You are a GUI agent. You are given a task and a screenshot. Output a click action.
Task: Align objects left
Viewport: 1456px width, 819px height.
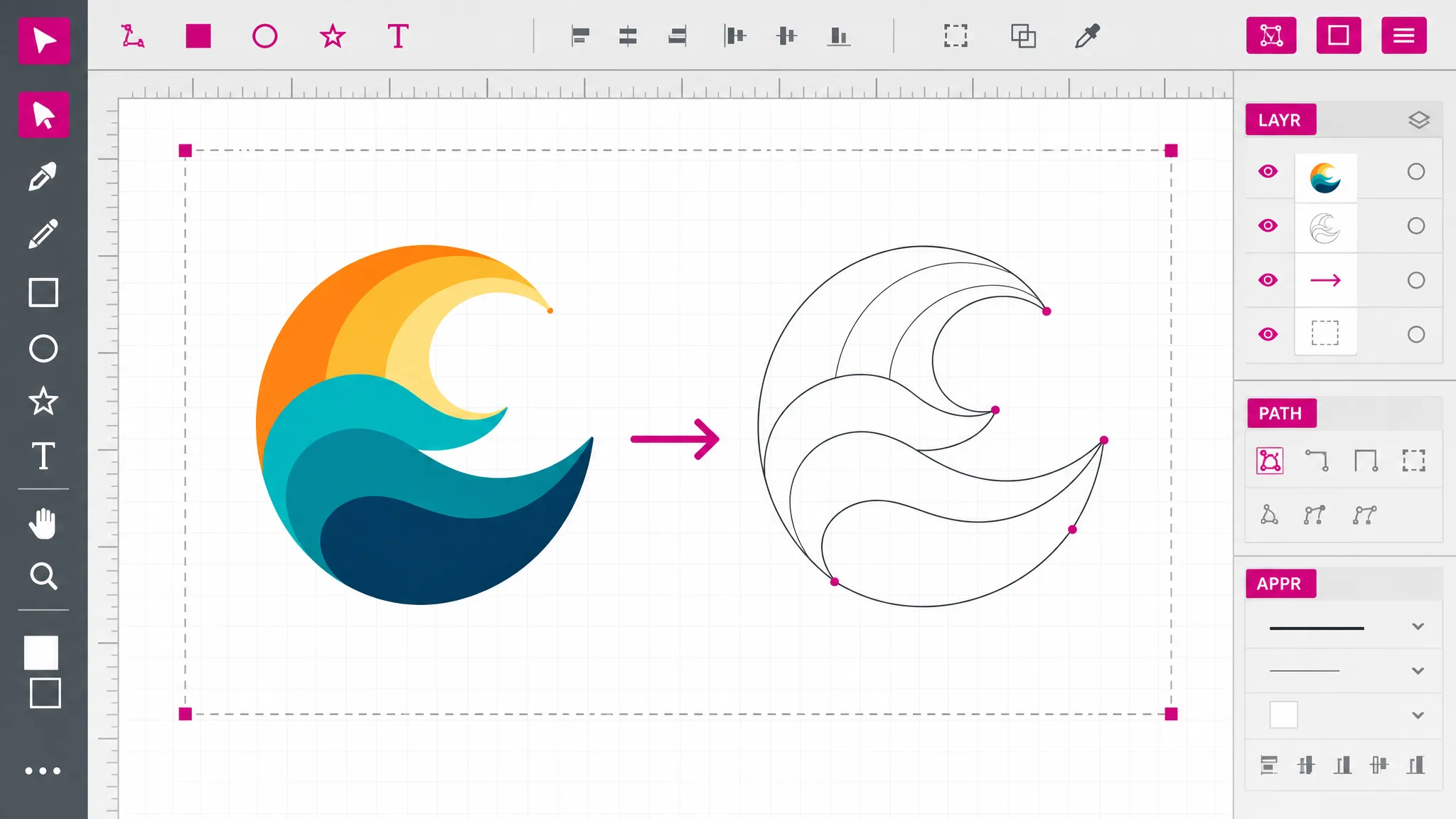(x=580, y=36)
